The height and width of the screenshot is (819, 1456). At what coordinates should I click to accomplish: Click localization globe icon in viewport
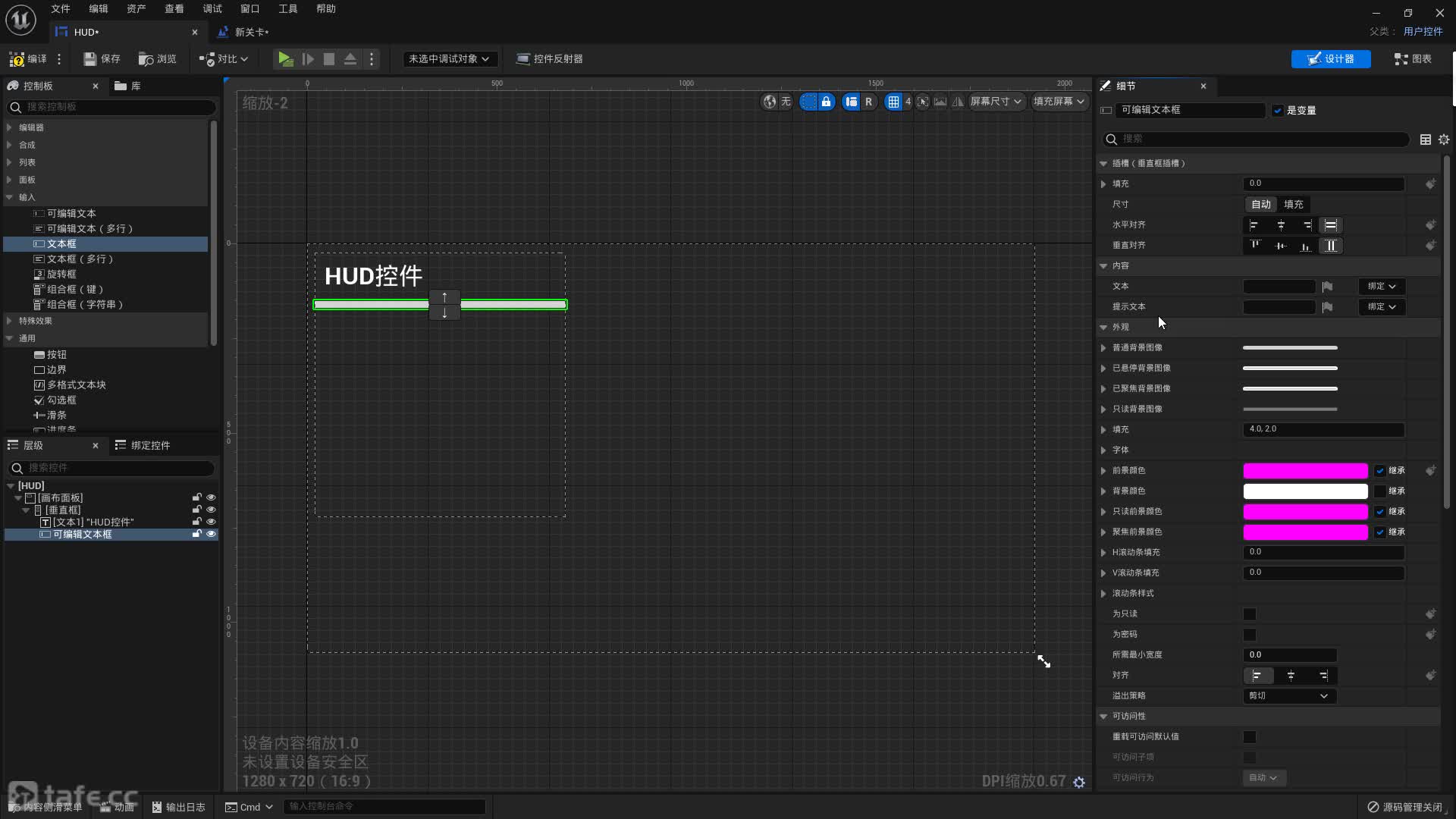(770, 102)
